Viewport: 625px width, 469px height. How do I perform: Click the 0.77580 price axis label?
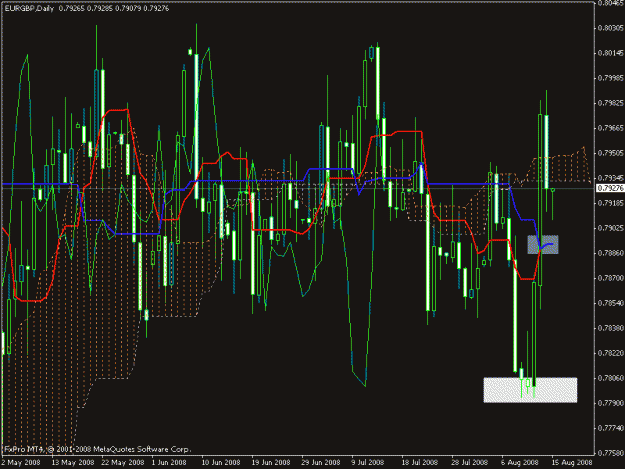tap(610, 453)
